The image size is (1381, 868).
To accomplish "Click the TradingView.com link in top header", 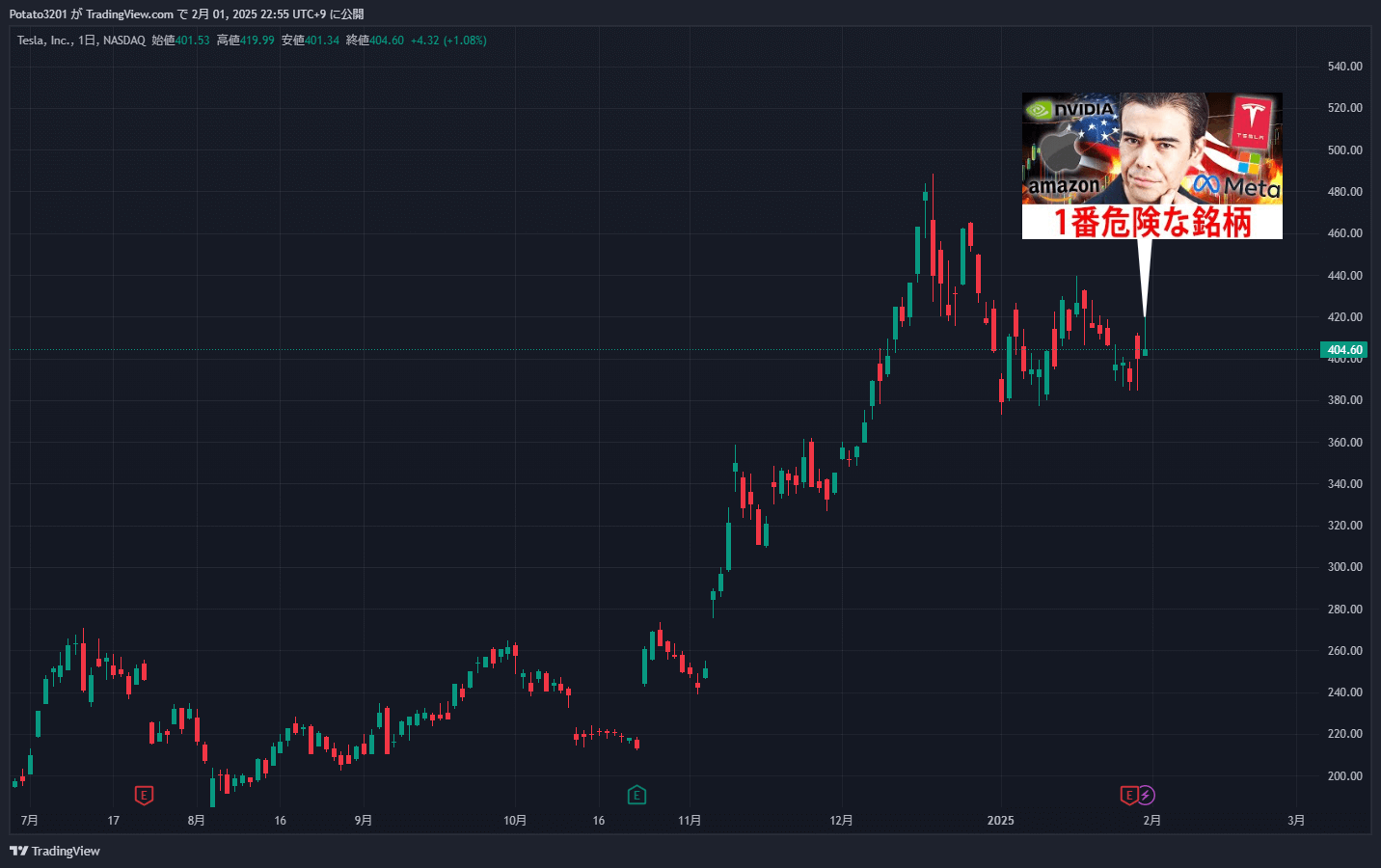I will [x=129, y=14].
